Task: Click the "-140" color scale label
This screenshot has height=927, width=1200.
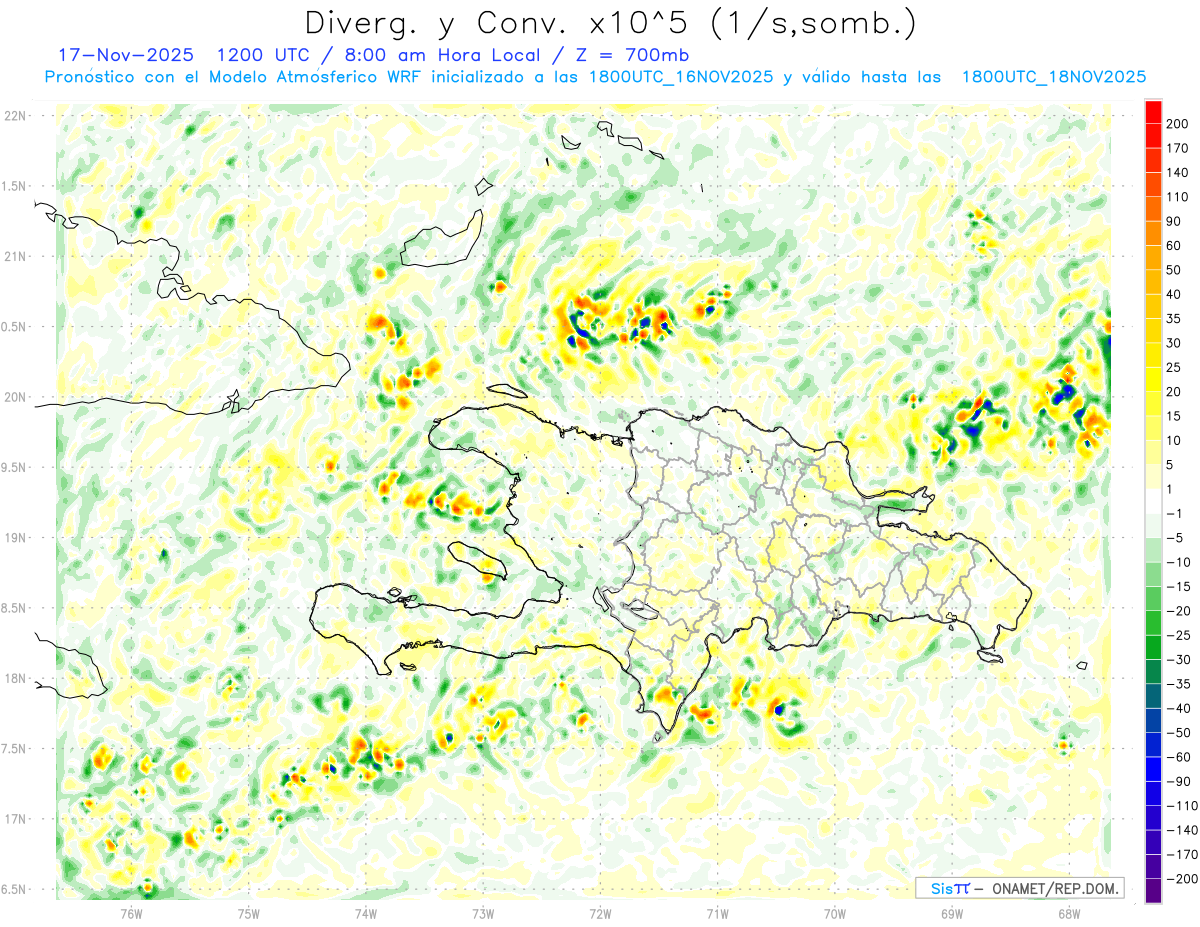Action: coord(1184,830)
